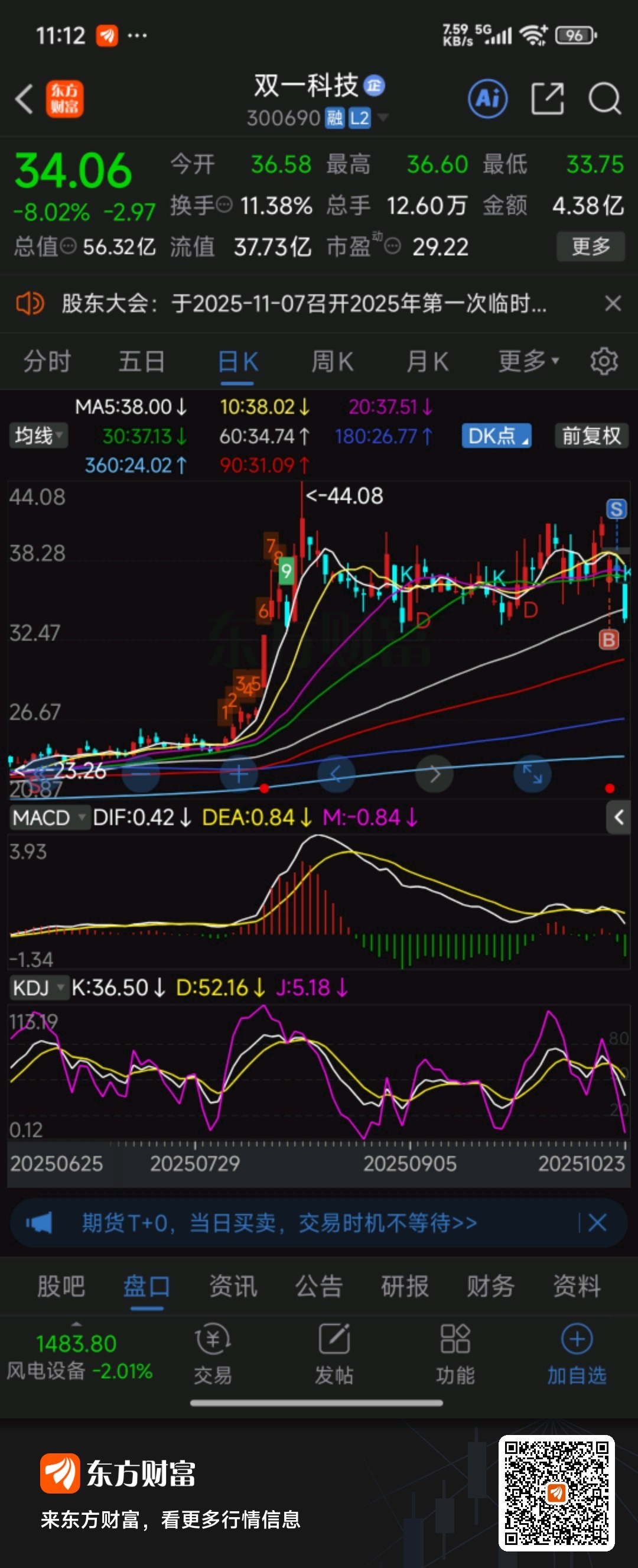The width and height of the screenshot is (638, 1568).
Task: Tap the back arrow icon
Action: tap(24, 99)
